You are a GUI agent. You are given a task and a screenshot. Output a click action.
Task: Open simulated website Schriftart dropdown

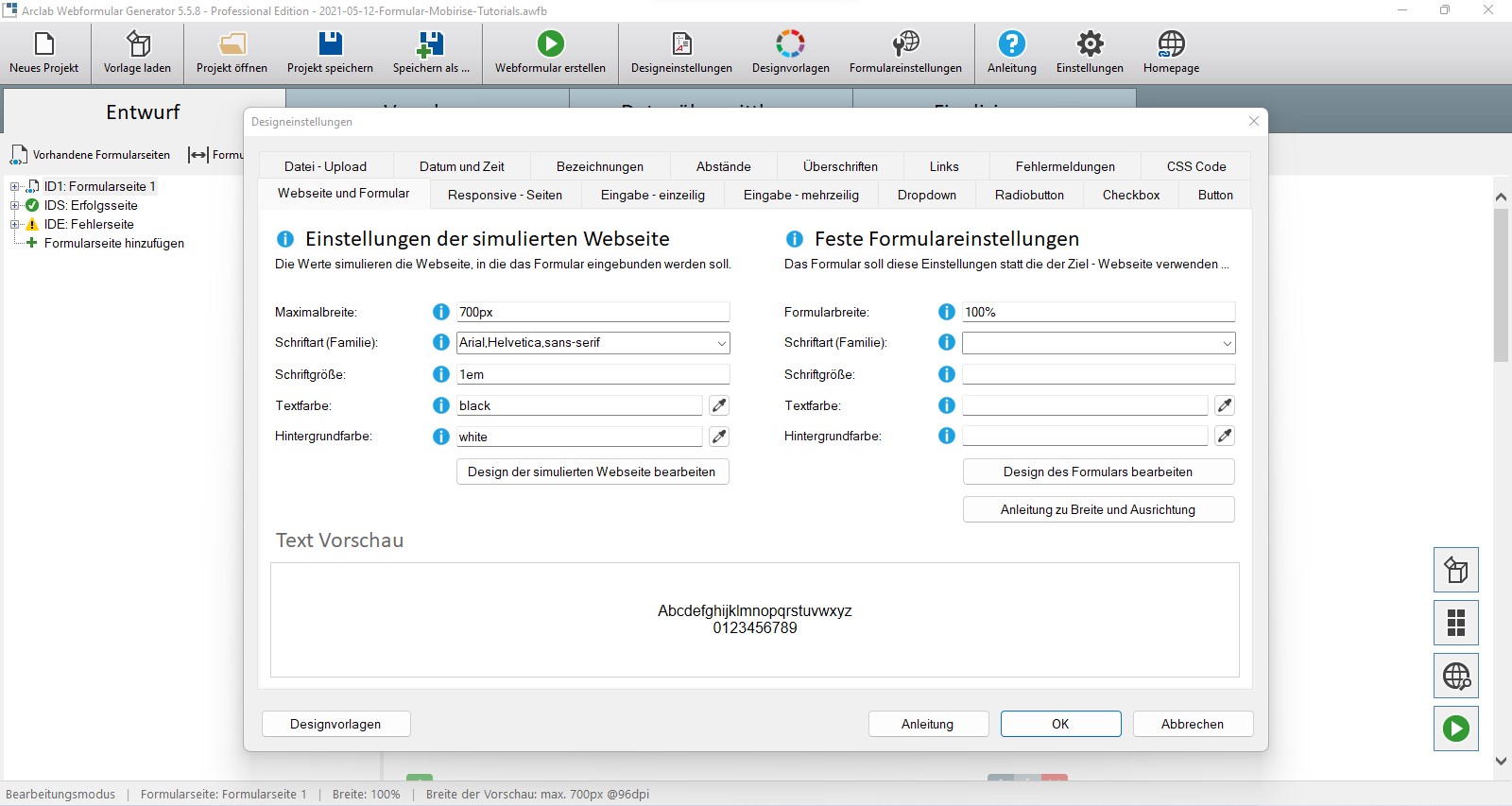tap(721, 343)
